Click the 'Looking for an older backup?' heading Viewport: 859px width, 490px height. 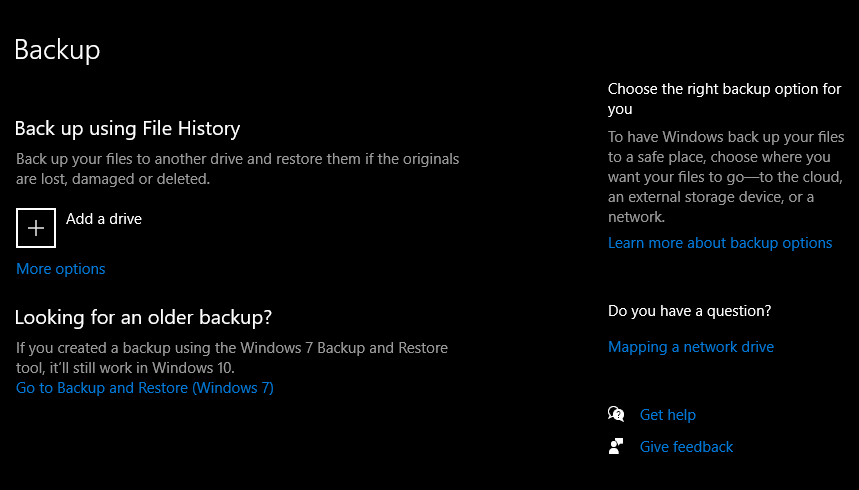[143, 318]
